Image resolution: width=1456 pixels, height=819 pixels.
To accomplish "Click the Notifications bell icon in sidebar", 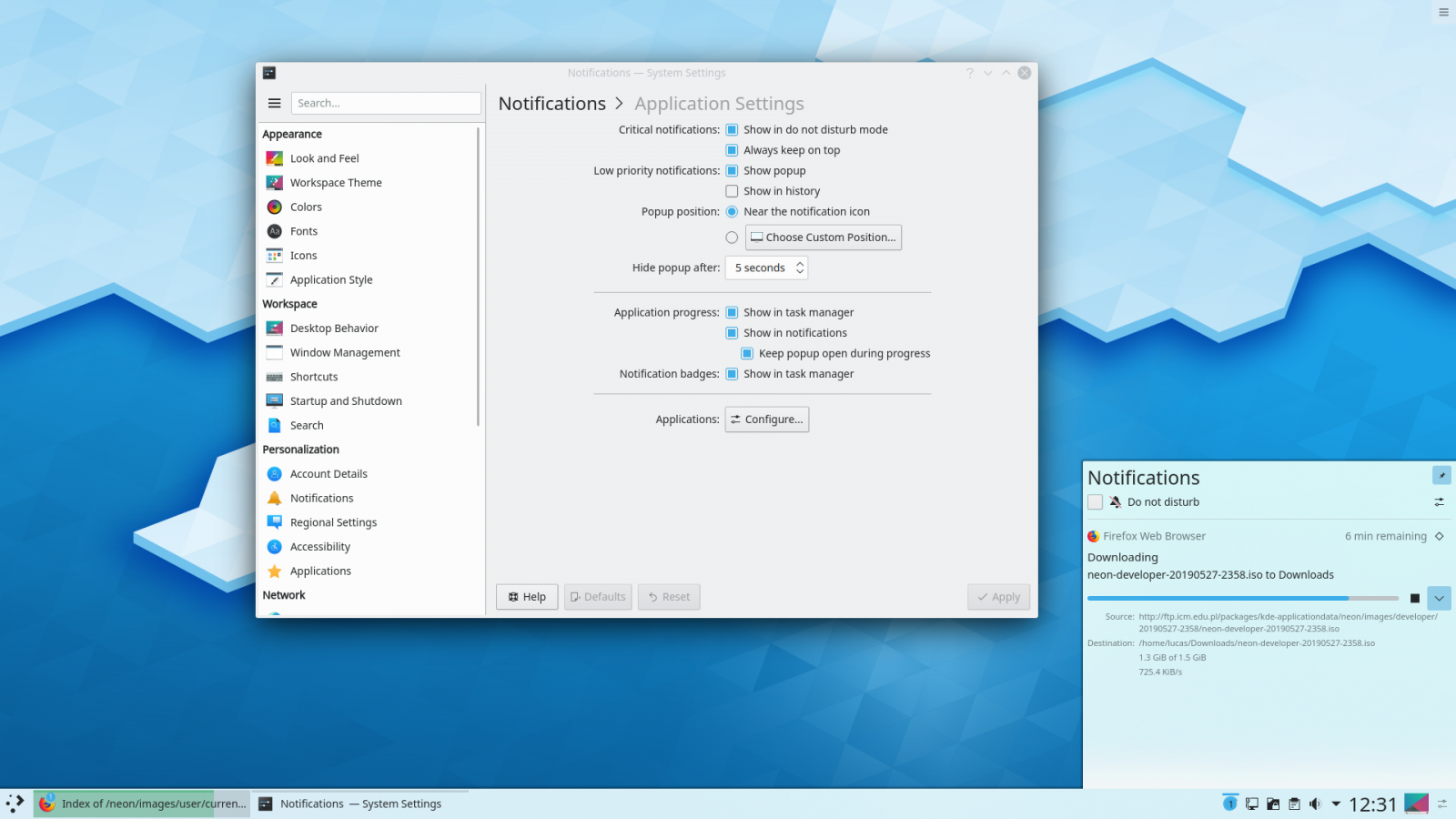I will coord(275,498).
